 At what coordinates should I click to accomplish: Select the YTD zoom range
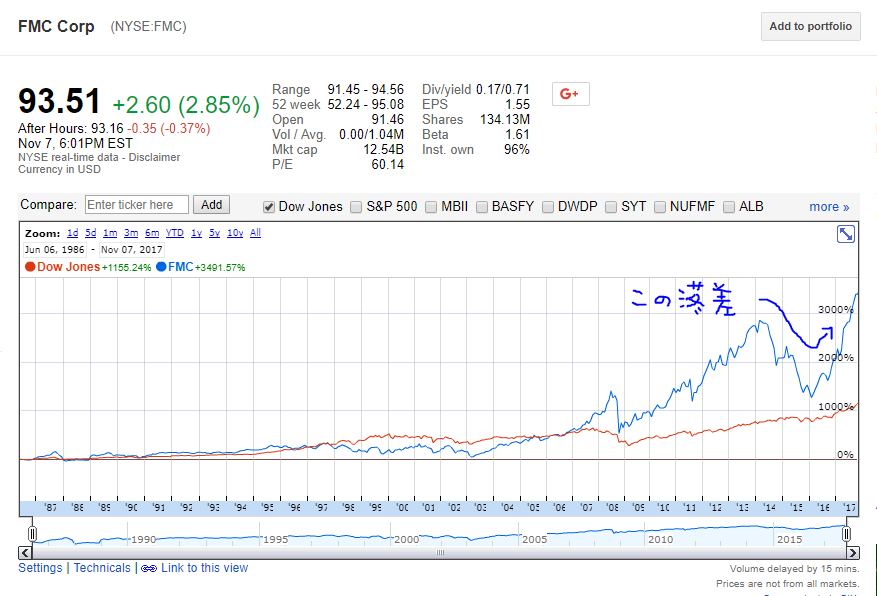tap(175, 233)
